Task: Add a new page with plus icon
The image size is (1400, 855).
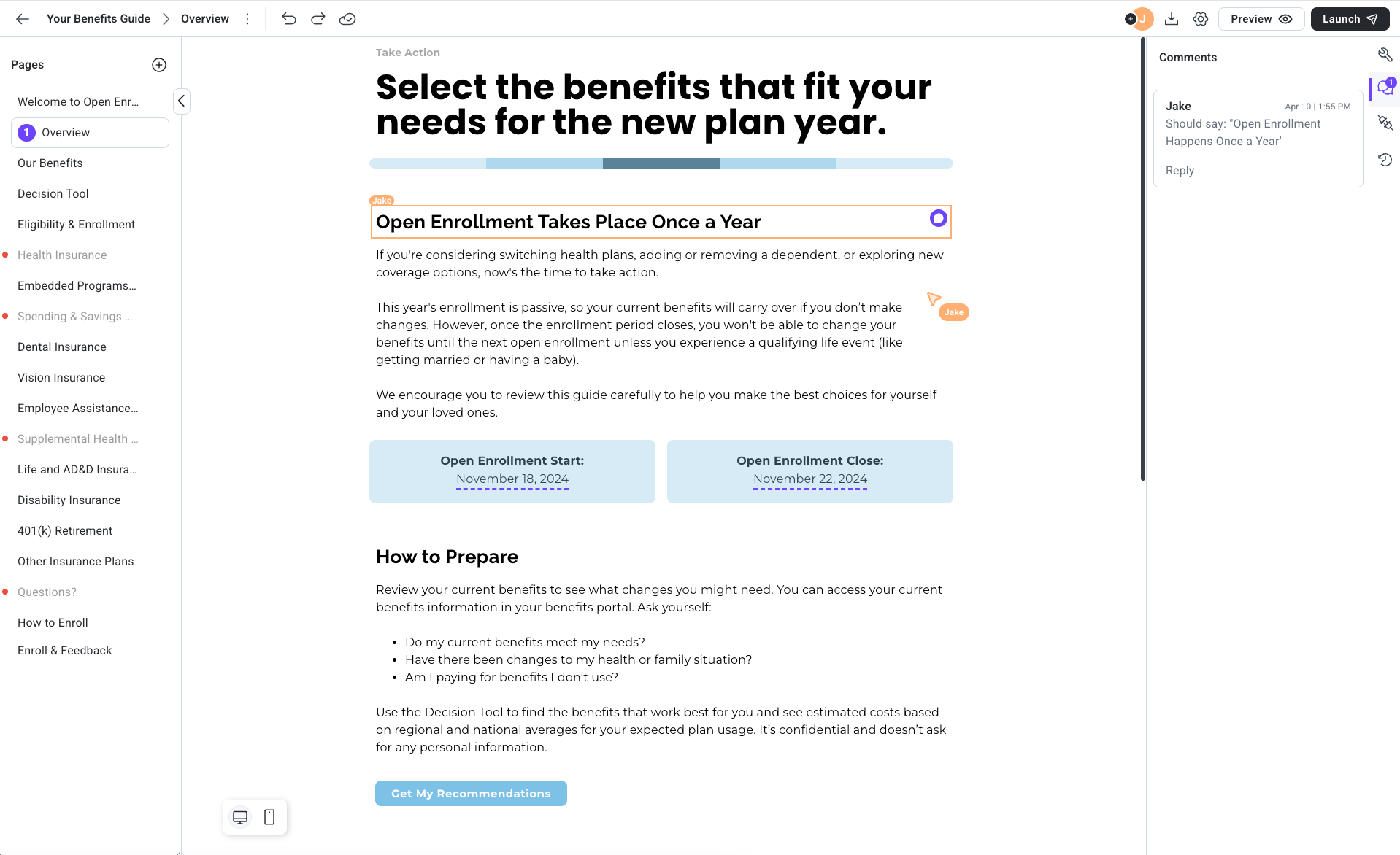Action: pyautogui.click(x=159, y=65)
